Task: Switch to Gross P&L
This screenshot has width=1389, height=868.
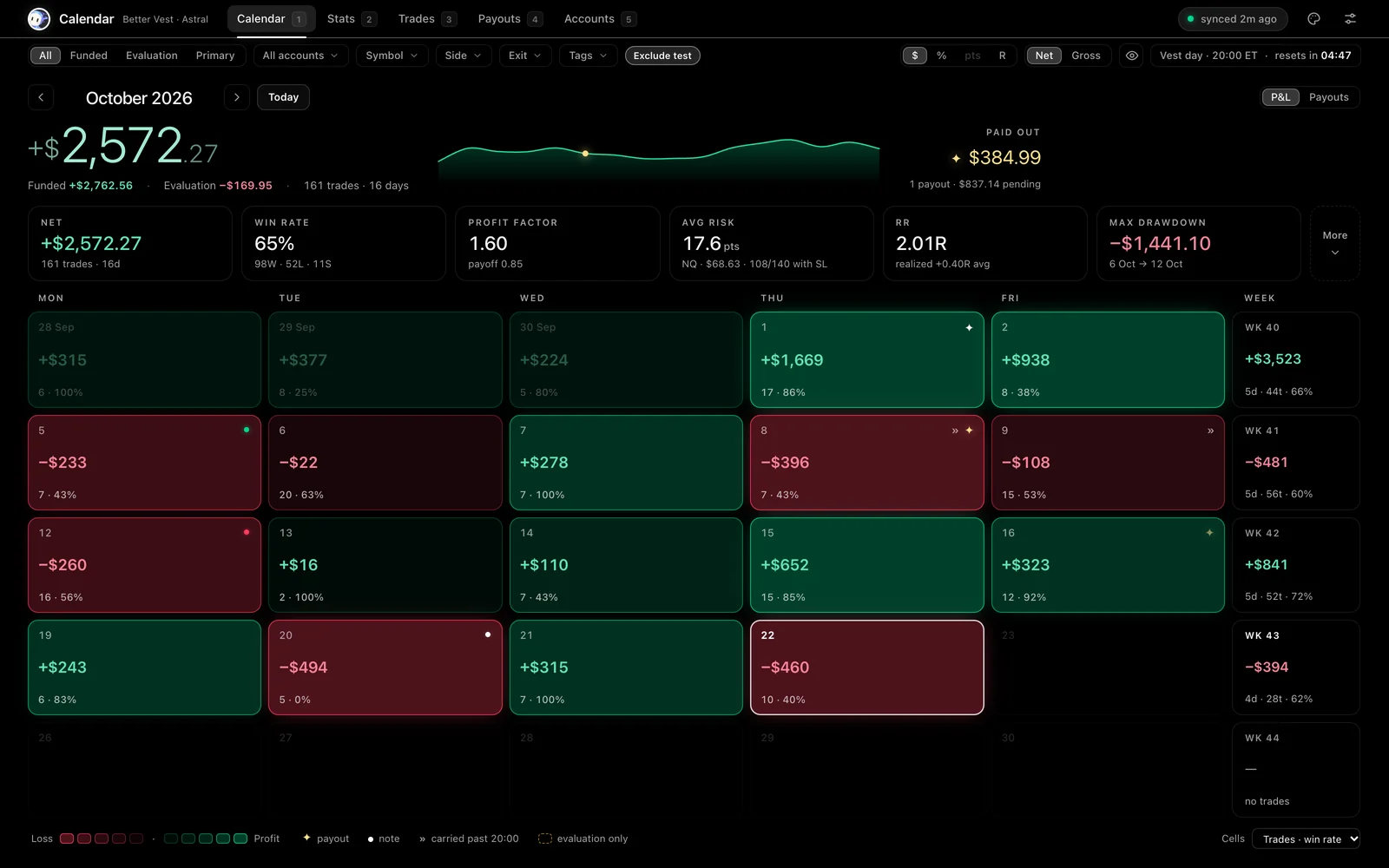Action: click(x=1085, y=56)
